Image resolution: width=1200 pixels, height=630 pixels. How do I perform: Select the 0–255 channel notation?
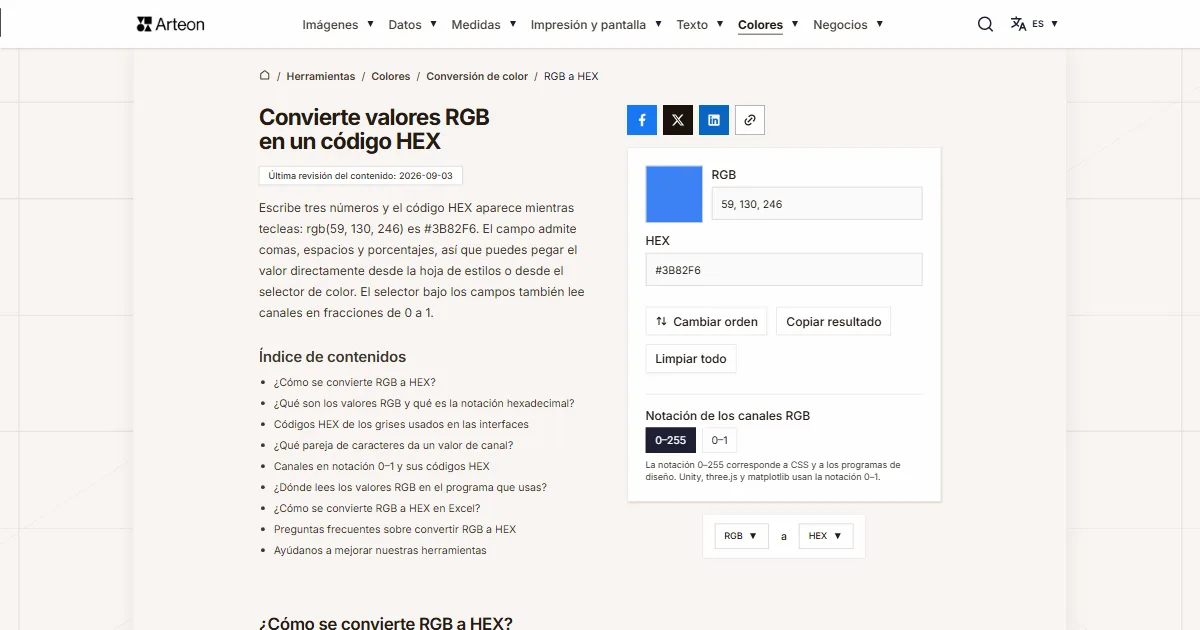click(671, 440)
